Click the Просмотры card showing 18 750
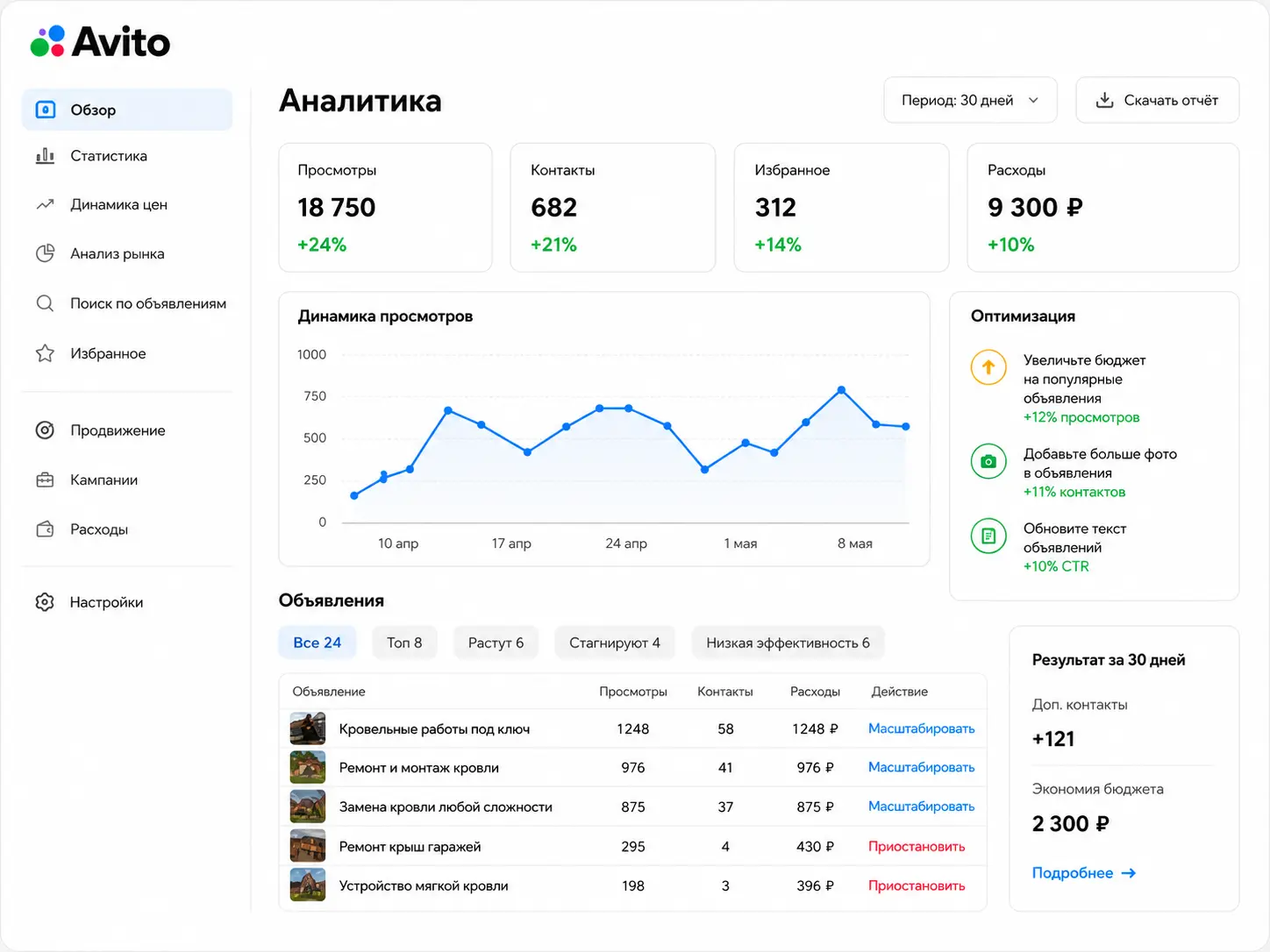This screenshot has width=1270, height=952. pyautogui.click(x=385, y=208)
